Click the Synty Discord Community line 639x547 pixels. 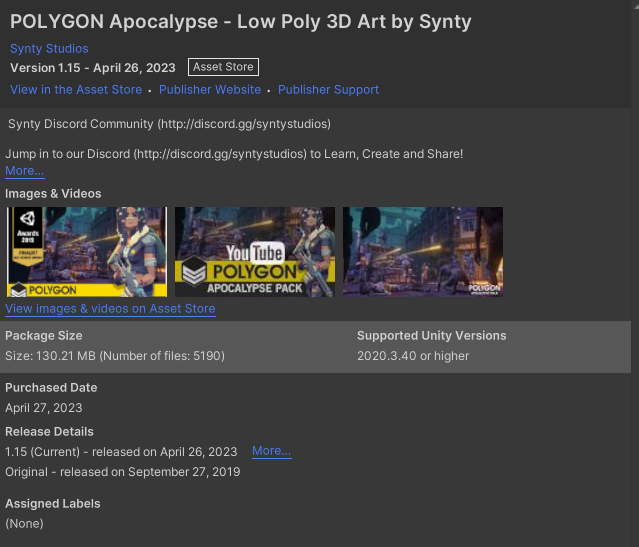point(170,124)
